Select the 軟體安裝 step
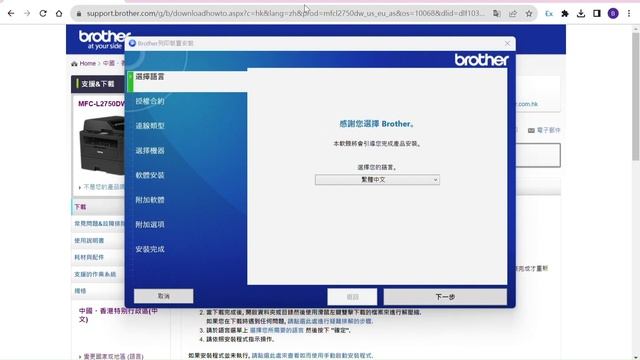Image resolution: width=640 pixels, height=360 pixels. tap(150, 175)
